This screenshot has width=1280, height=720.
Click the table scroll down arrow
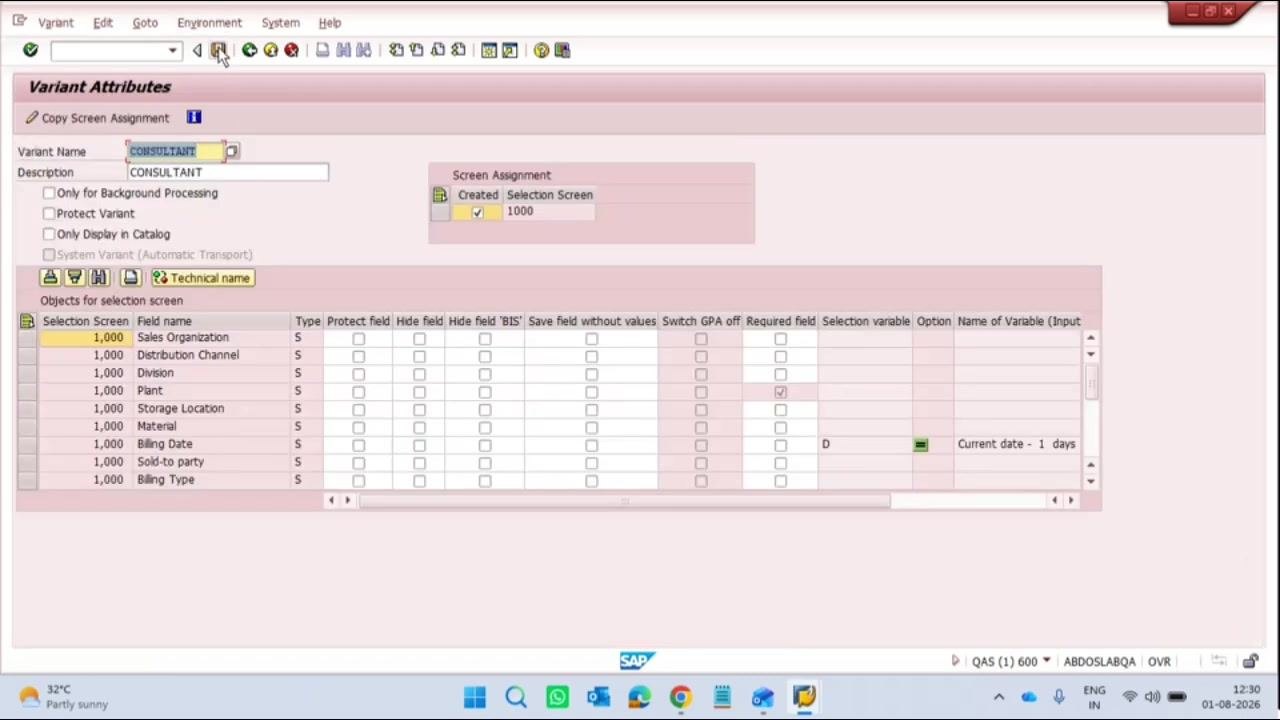click(1091, 482)
